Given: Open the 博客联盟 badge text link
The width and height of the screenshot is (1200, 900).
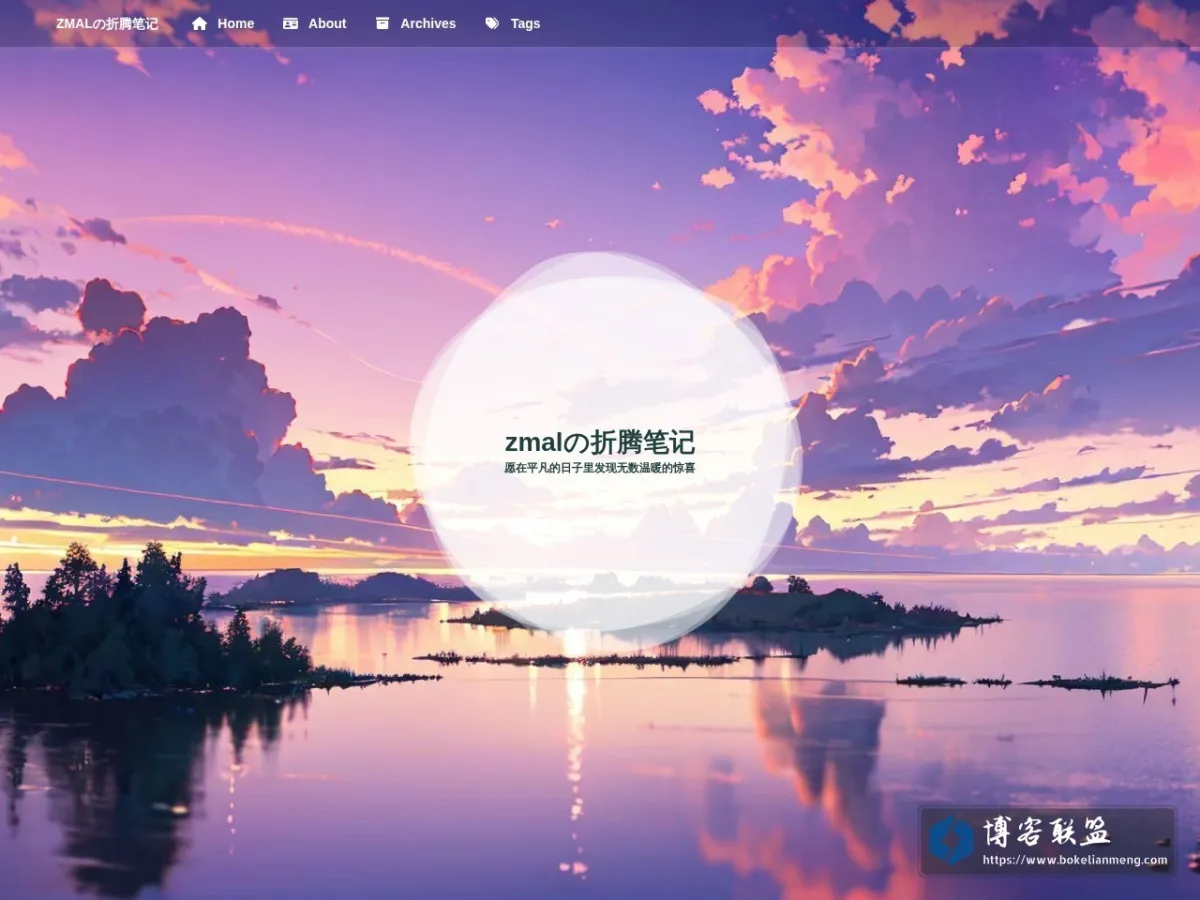Looking at the screenshot, I should 1046,831.
